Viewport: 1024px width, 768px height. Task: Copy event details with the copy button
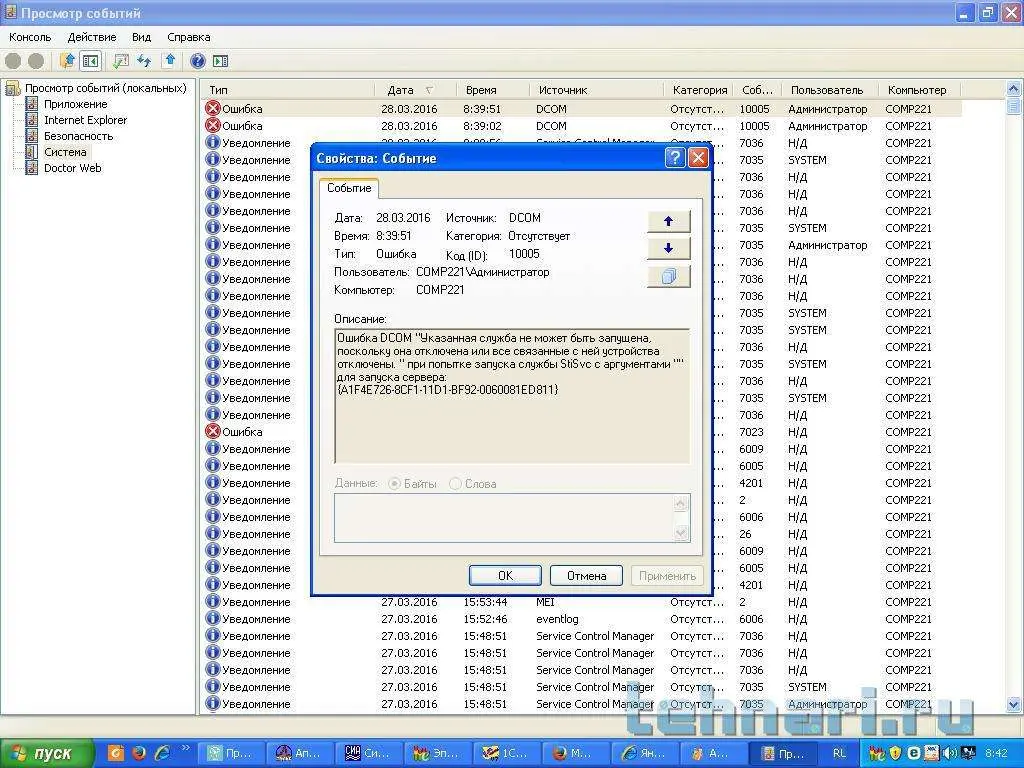[668, 277]
